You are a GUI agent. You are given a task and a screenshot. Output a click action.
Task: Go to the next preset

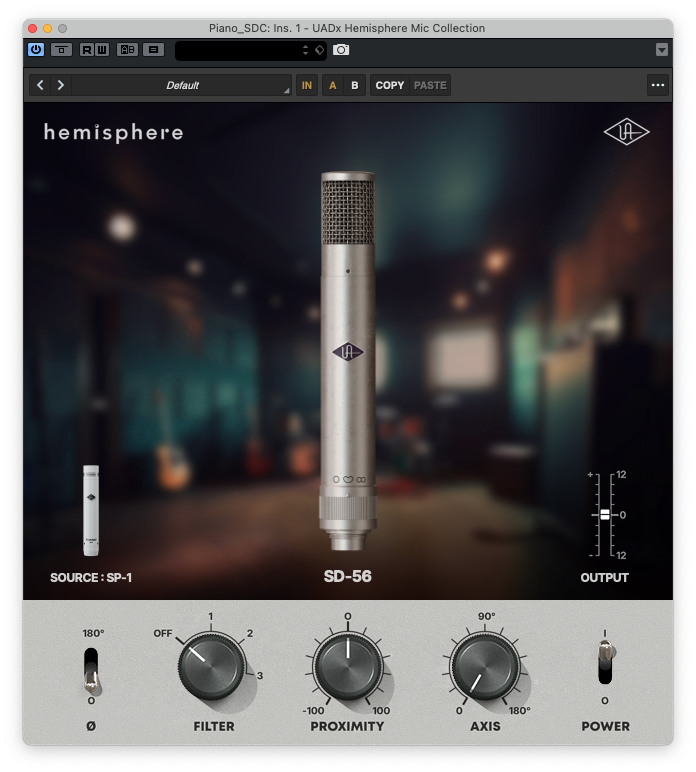pyautogui.click(x=61, y=85)
